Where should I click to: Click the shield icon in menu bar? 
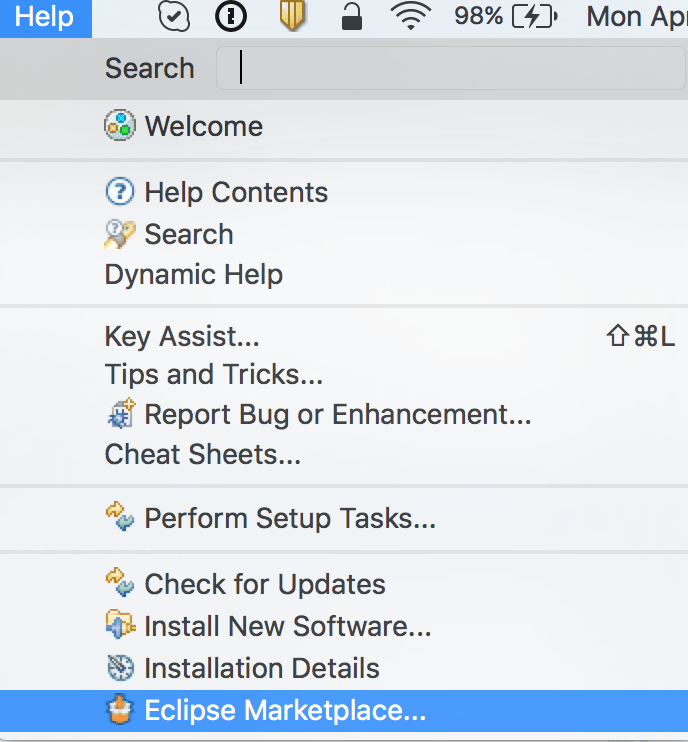click(x=292, y=17)
